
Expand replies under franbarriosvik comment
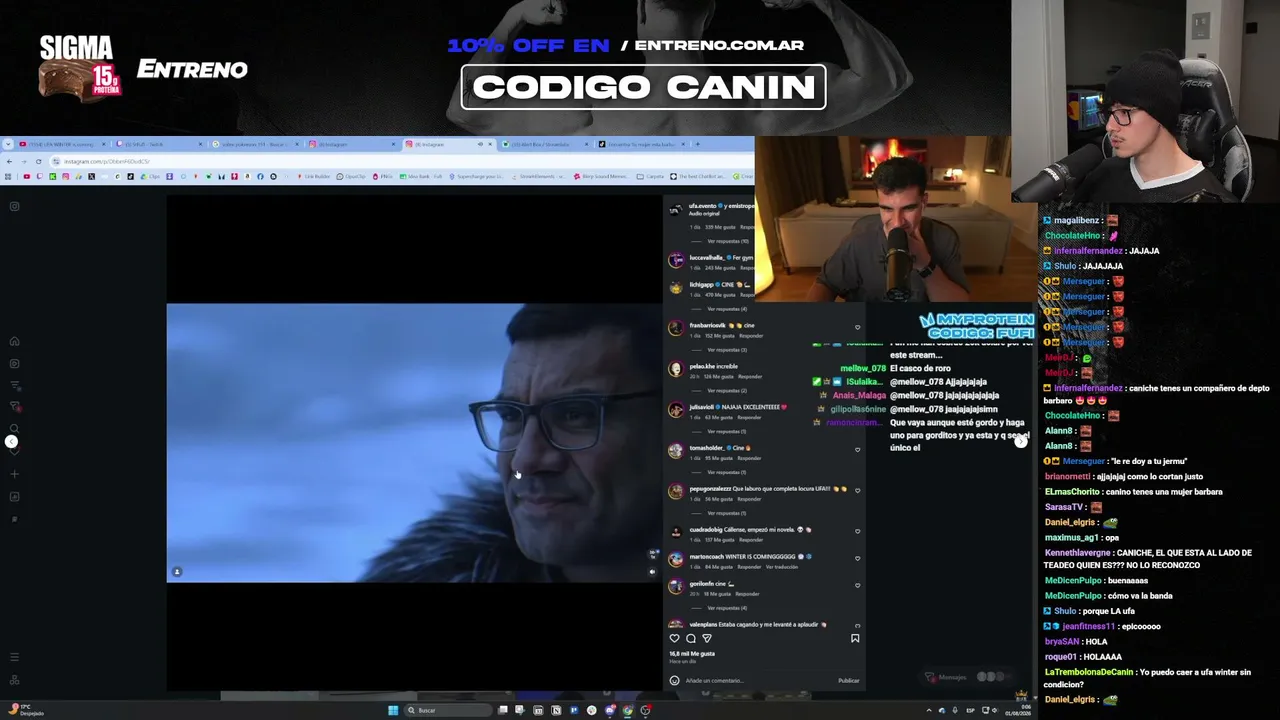coord(727,350)
